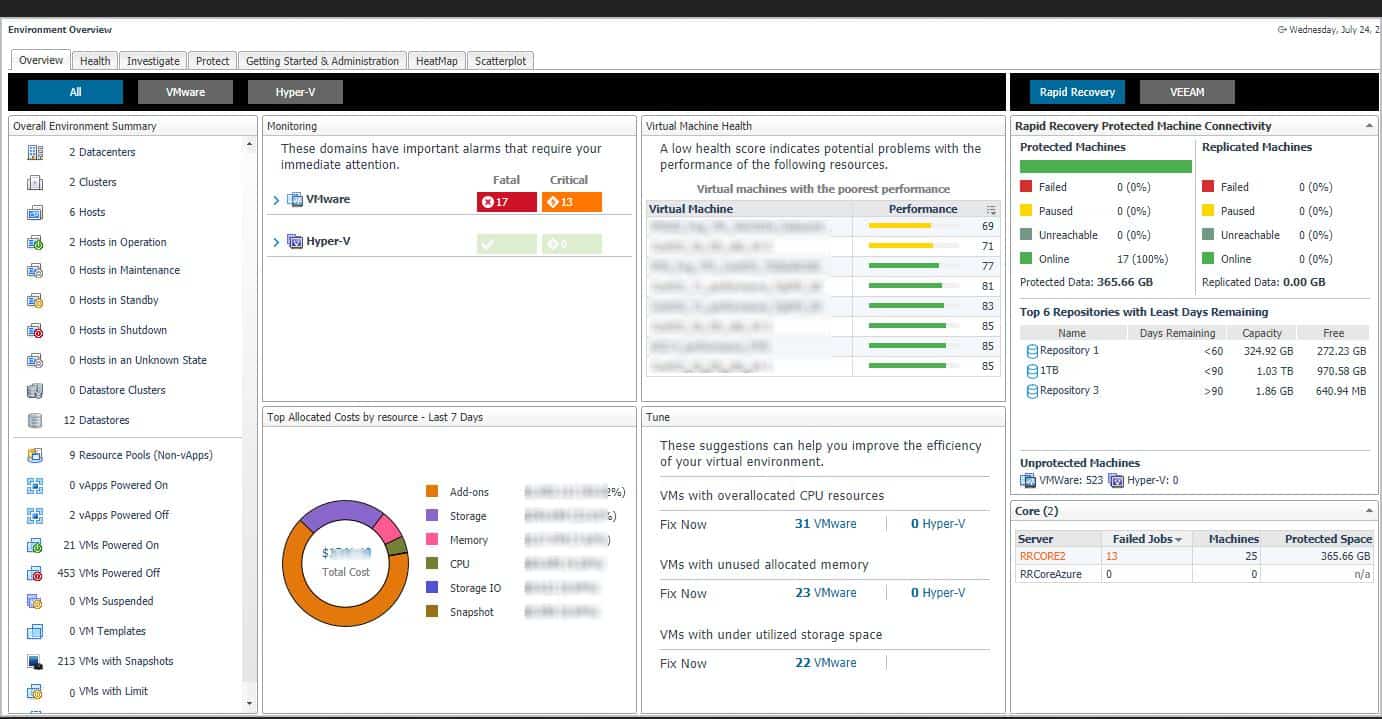Viewport: 1382px width, 719px height.
Task: Click the orange Add-ons legend swatch
Action: (432, 492)
